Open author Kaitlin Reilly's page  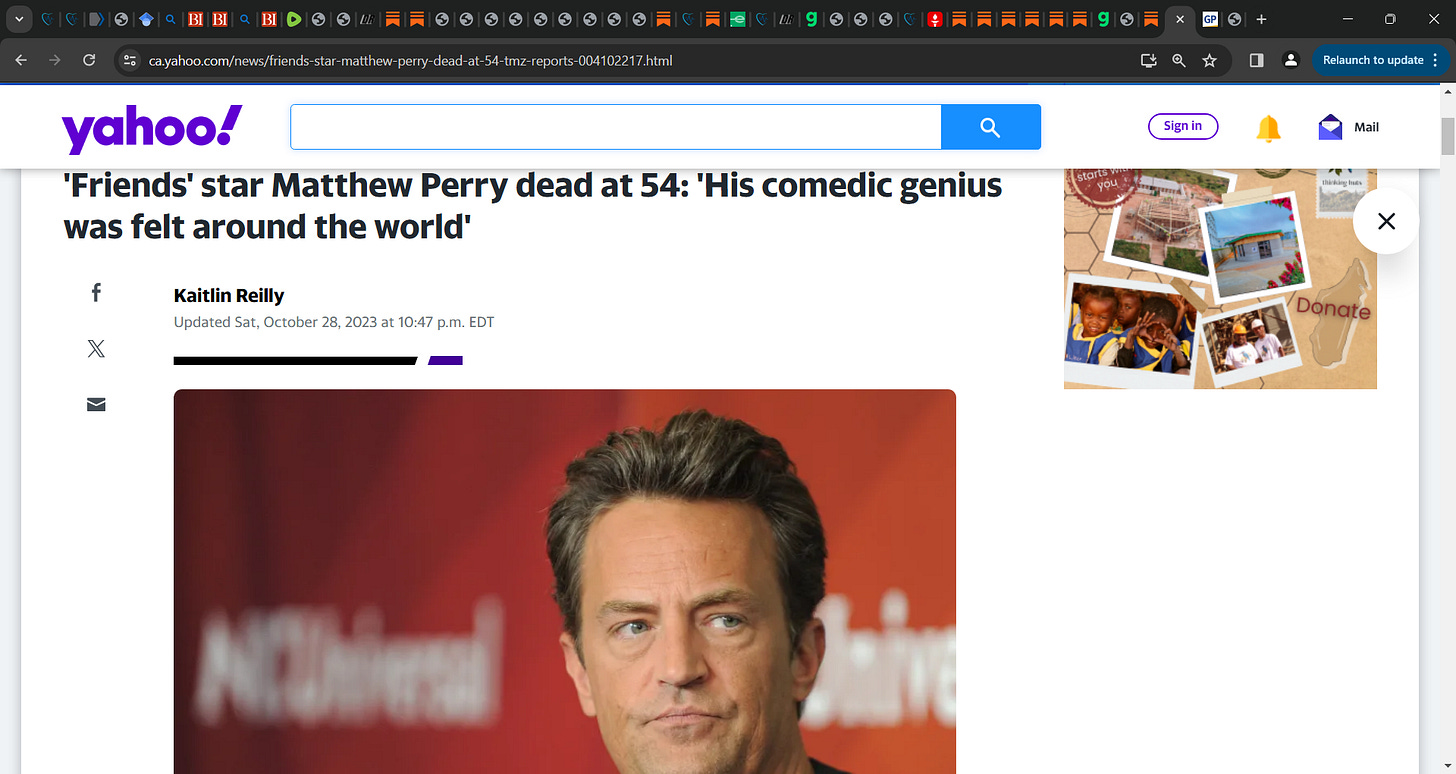coord(229,295)
